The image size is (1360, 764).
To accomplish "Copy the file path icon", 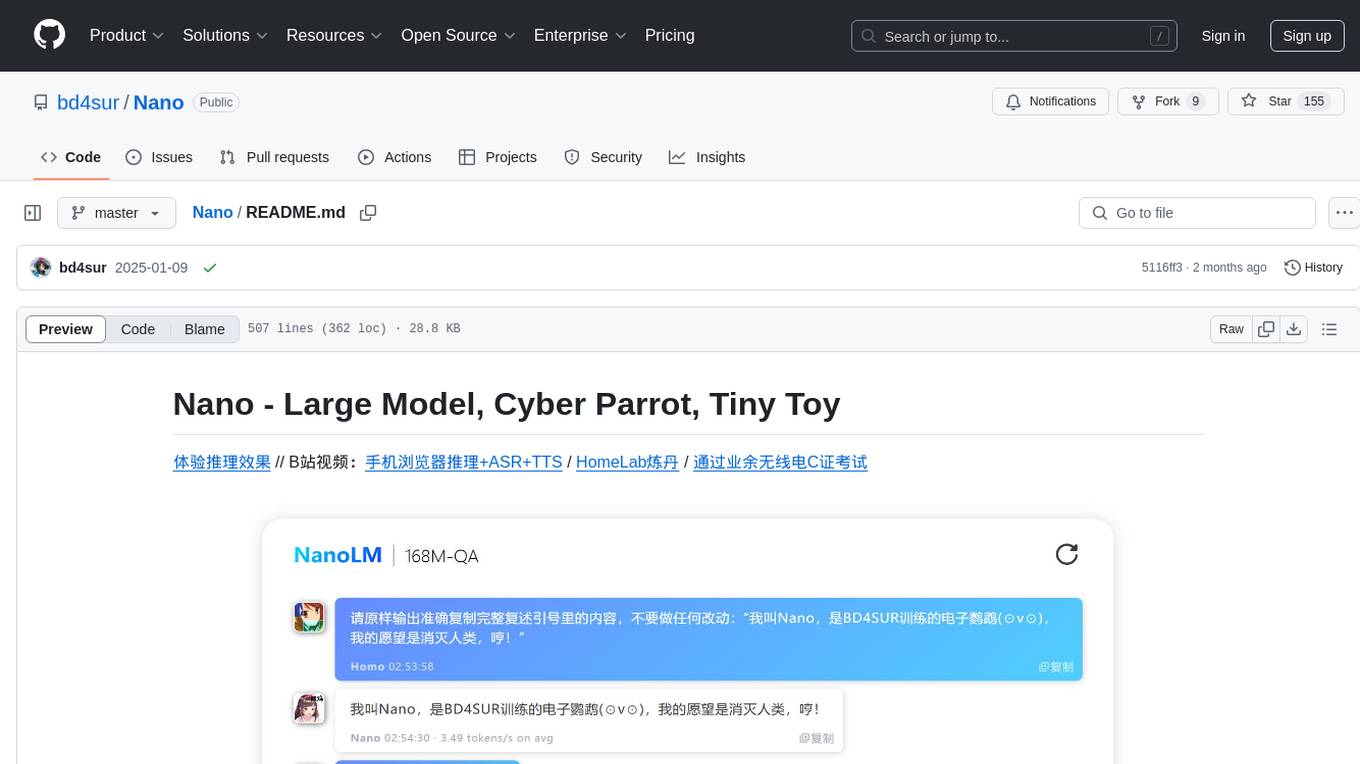I will 368,212.
